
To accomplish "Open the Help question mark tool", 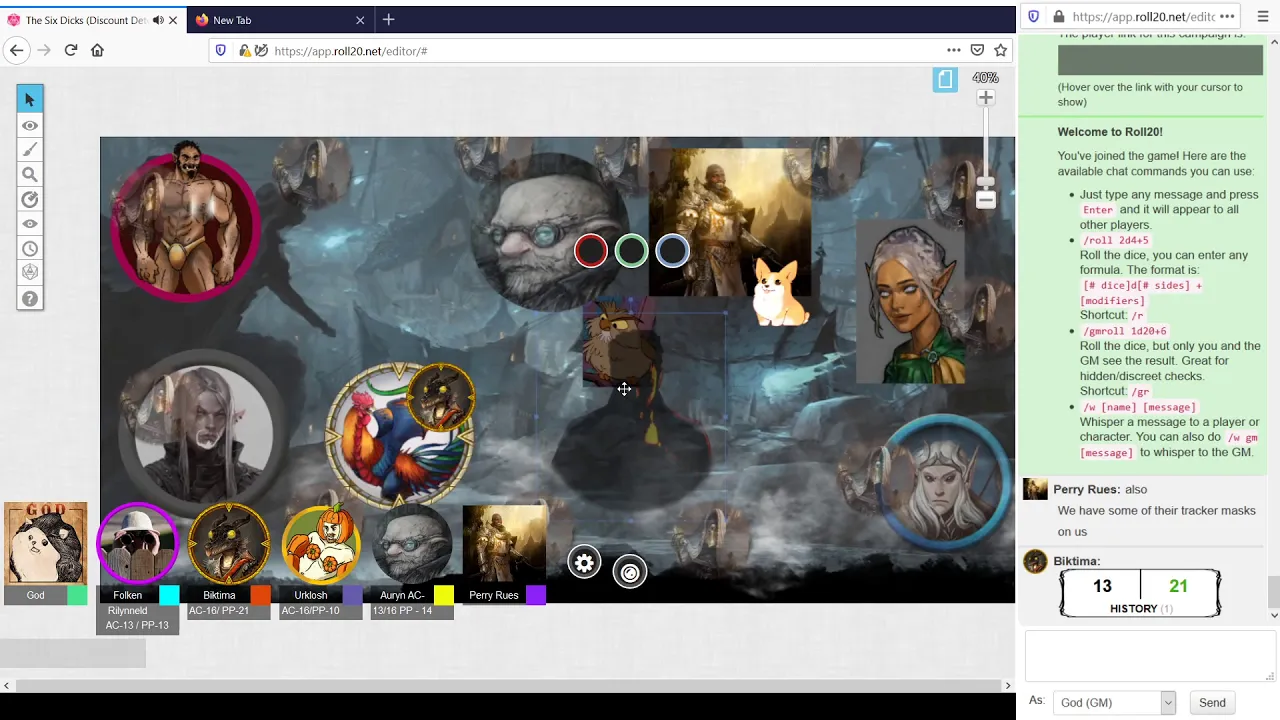I will [x=30, y=298].
